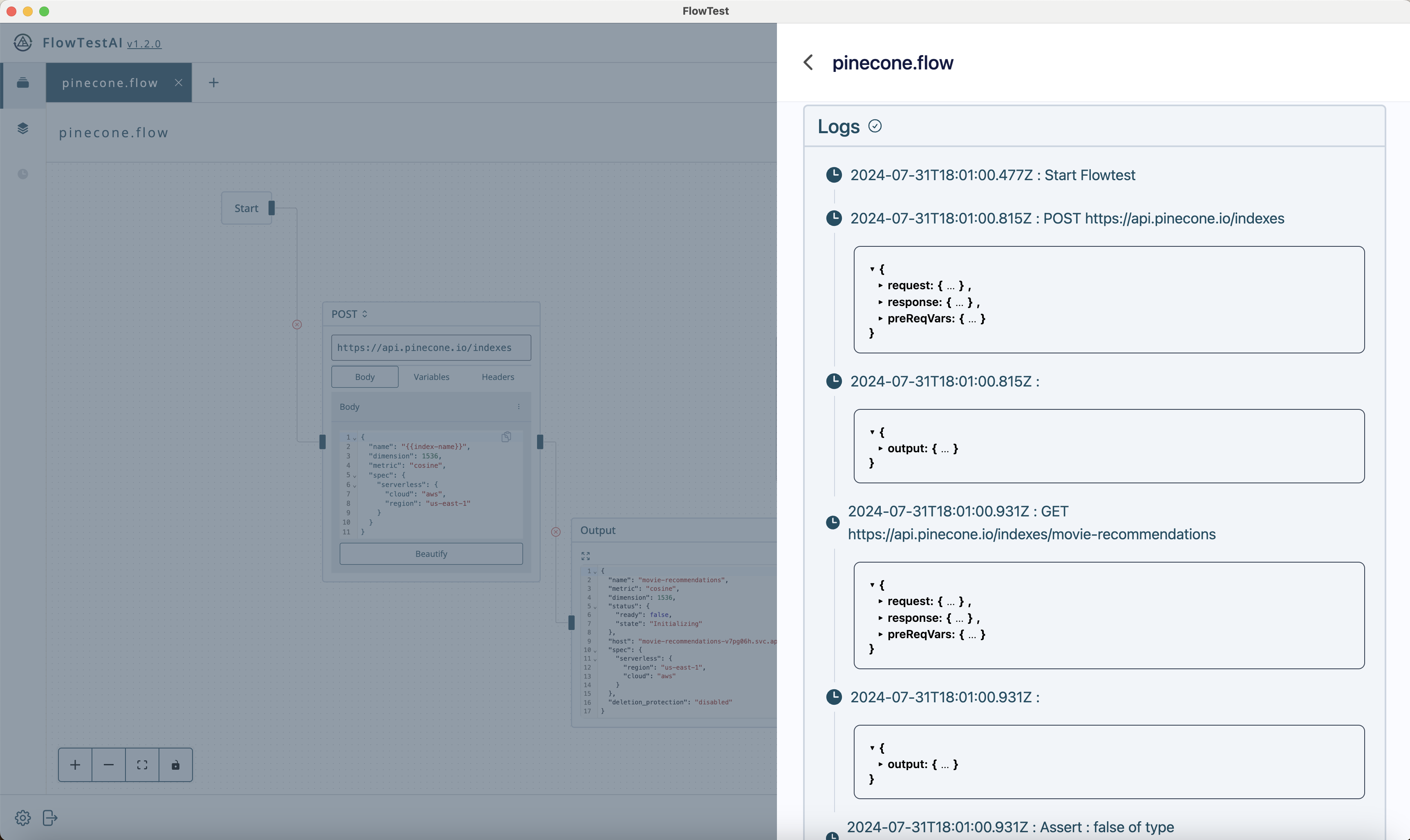Viewport: 1410px width, 840px height.
Task: Click the fit view canvas icon
Action: coord(142,765)
